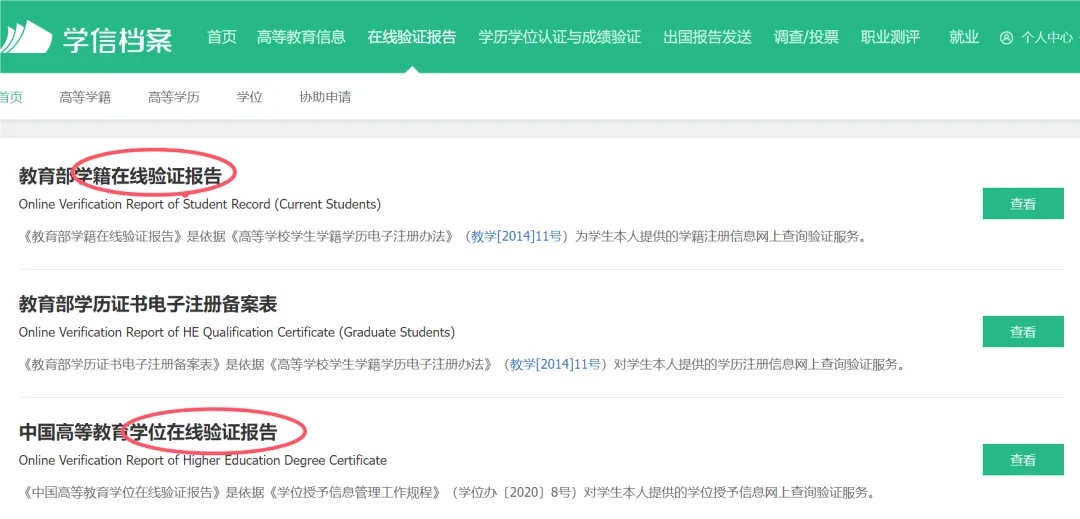
Task: Click 查看 for 教育部学历证书电子注册备案表
Action: 1023,332
